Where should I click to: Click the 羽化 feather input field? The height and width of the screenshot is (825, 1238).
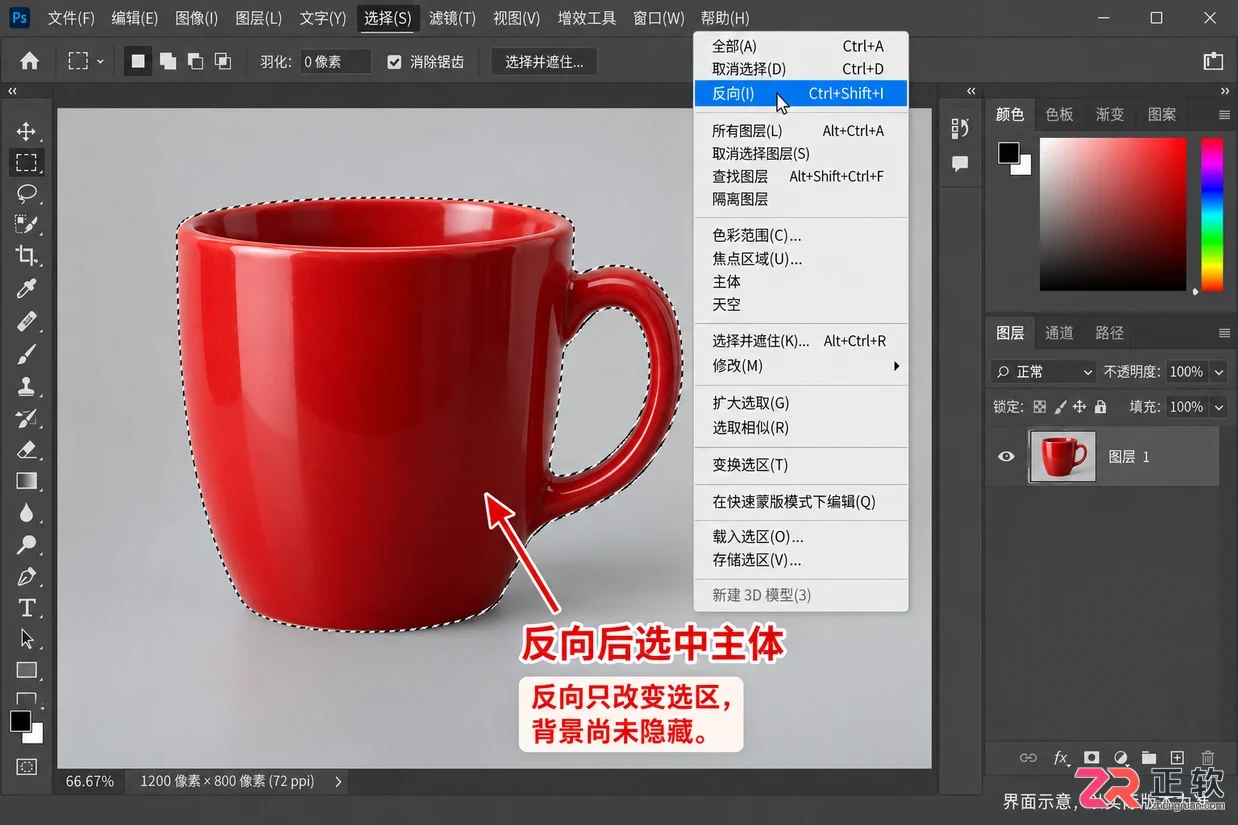coord(335,62)
